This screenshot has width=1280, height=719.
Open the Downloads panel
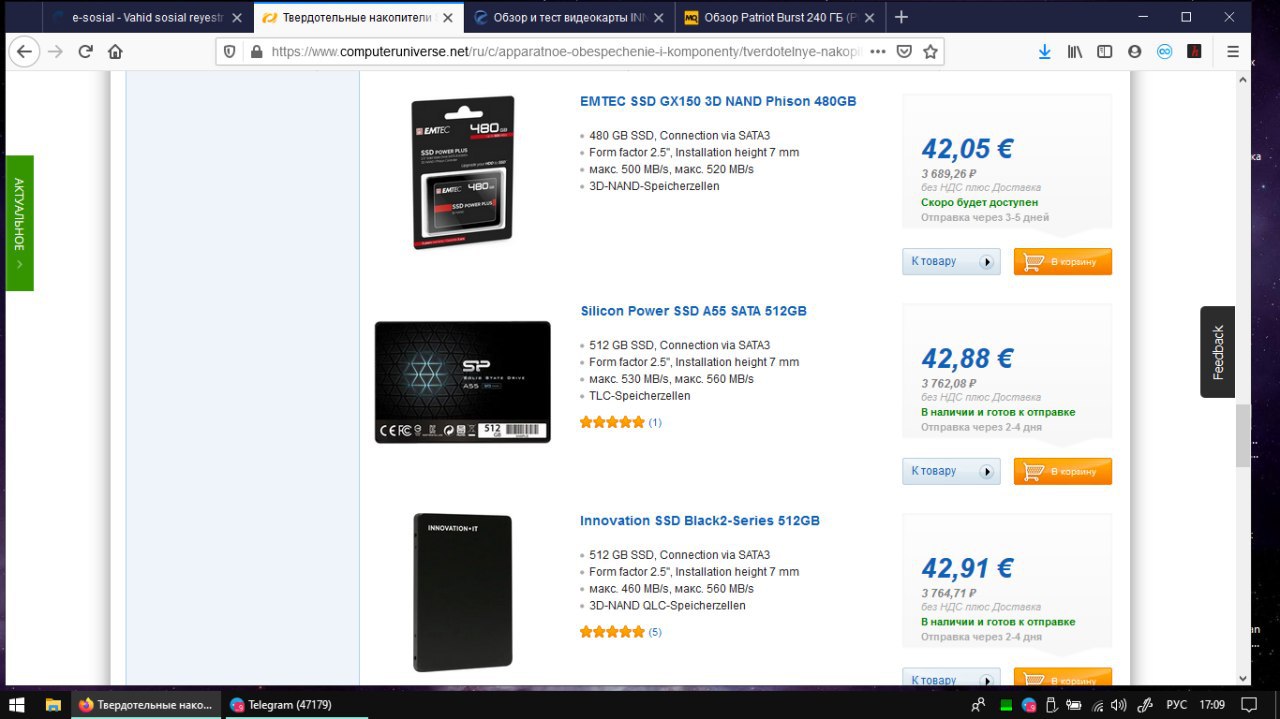coord(1044,52)
